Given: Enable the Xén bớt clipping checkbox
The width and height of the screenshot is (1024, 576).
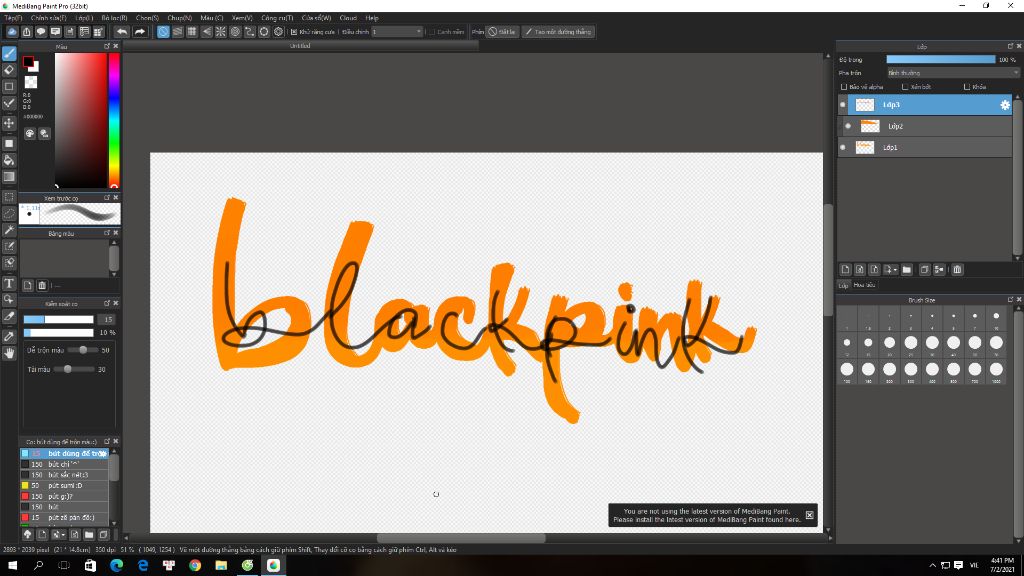Looking at the screenshot, I should (905, 87).
